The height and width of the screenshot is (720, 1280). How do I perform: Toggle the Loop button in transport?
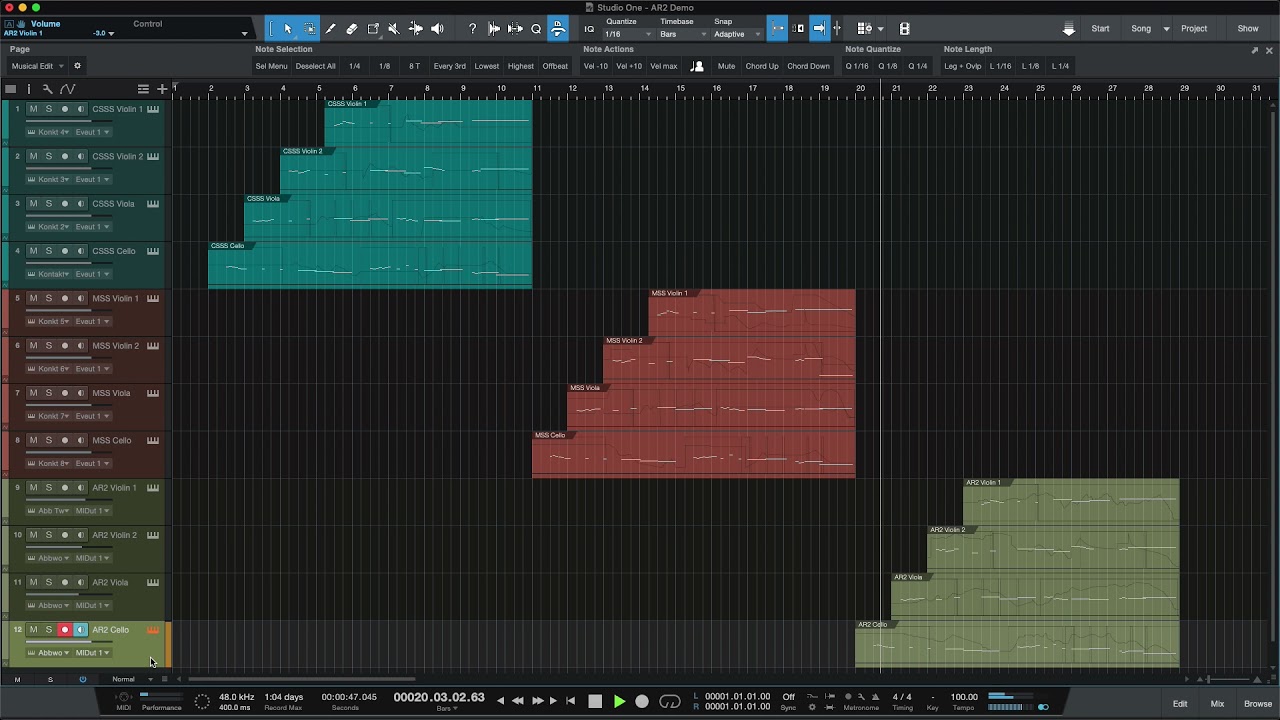click(x=670, y=702)
